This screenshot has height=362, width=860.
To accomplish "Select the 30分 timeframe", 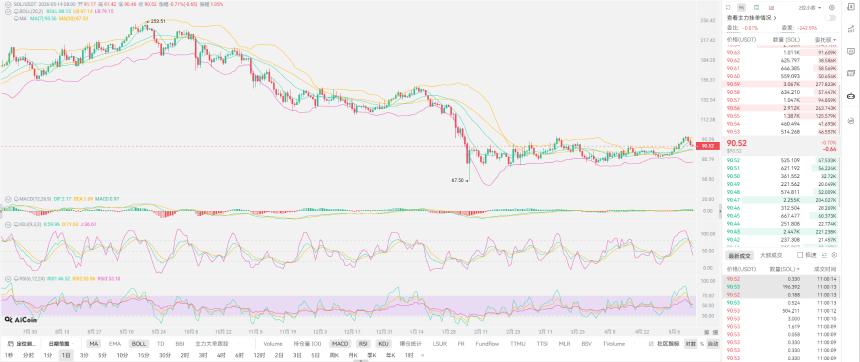I will click(x=164, y=355).
